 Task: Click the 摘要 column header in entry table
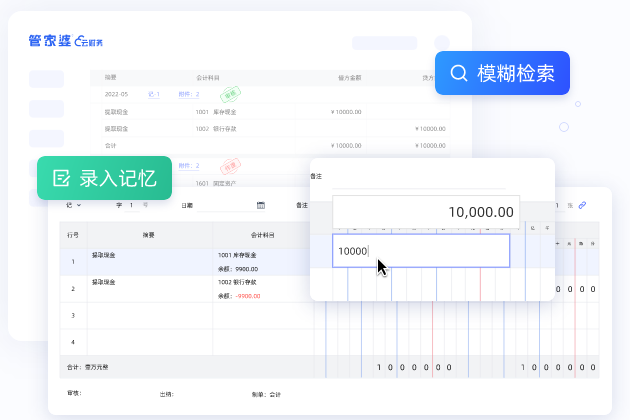pyautogui.click(x=149, y=235)
